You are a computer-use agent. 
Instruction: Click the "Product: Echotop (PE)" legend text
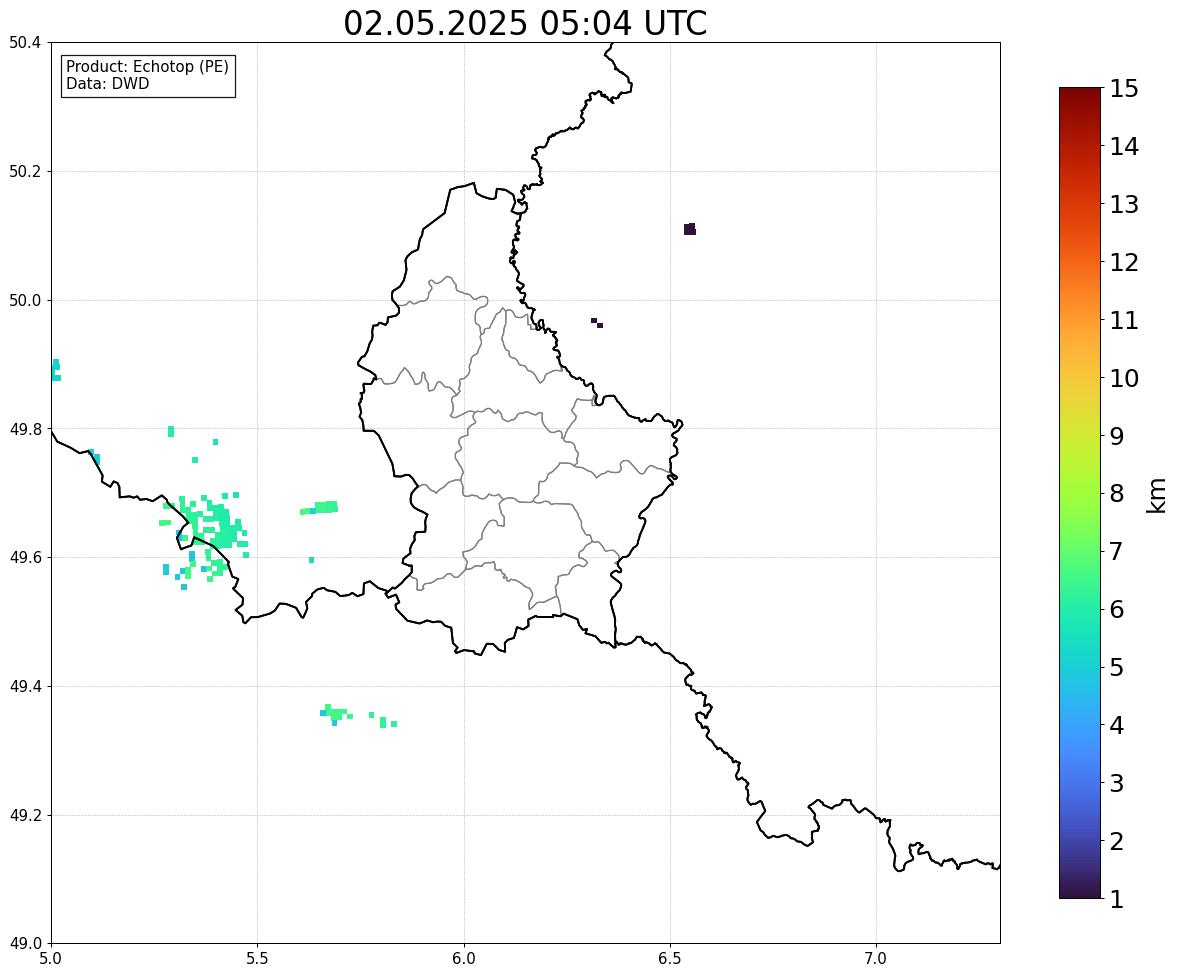(x=147, y=66)
